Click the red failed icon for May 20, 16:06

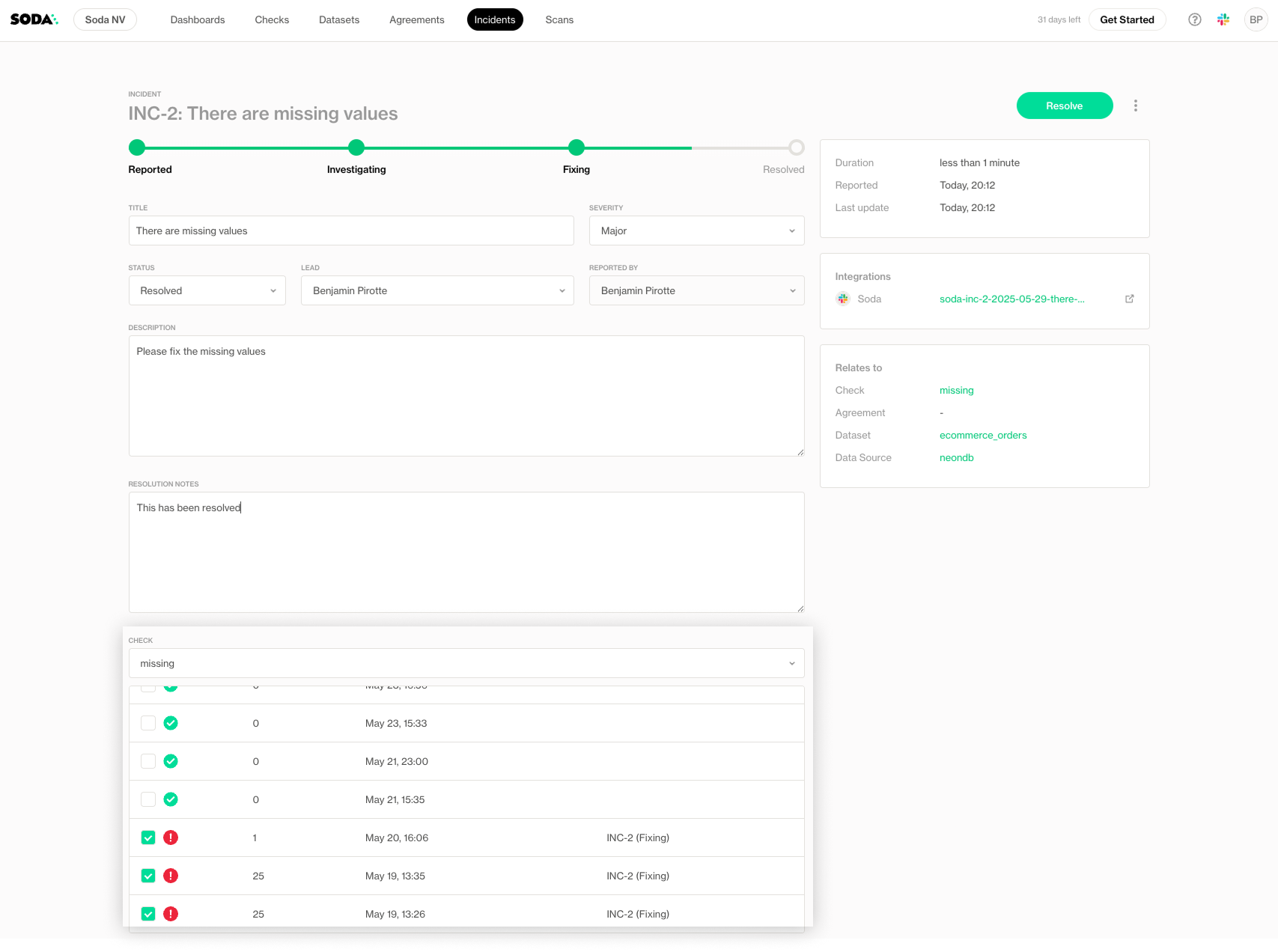click(171, 837)
